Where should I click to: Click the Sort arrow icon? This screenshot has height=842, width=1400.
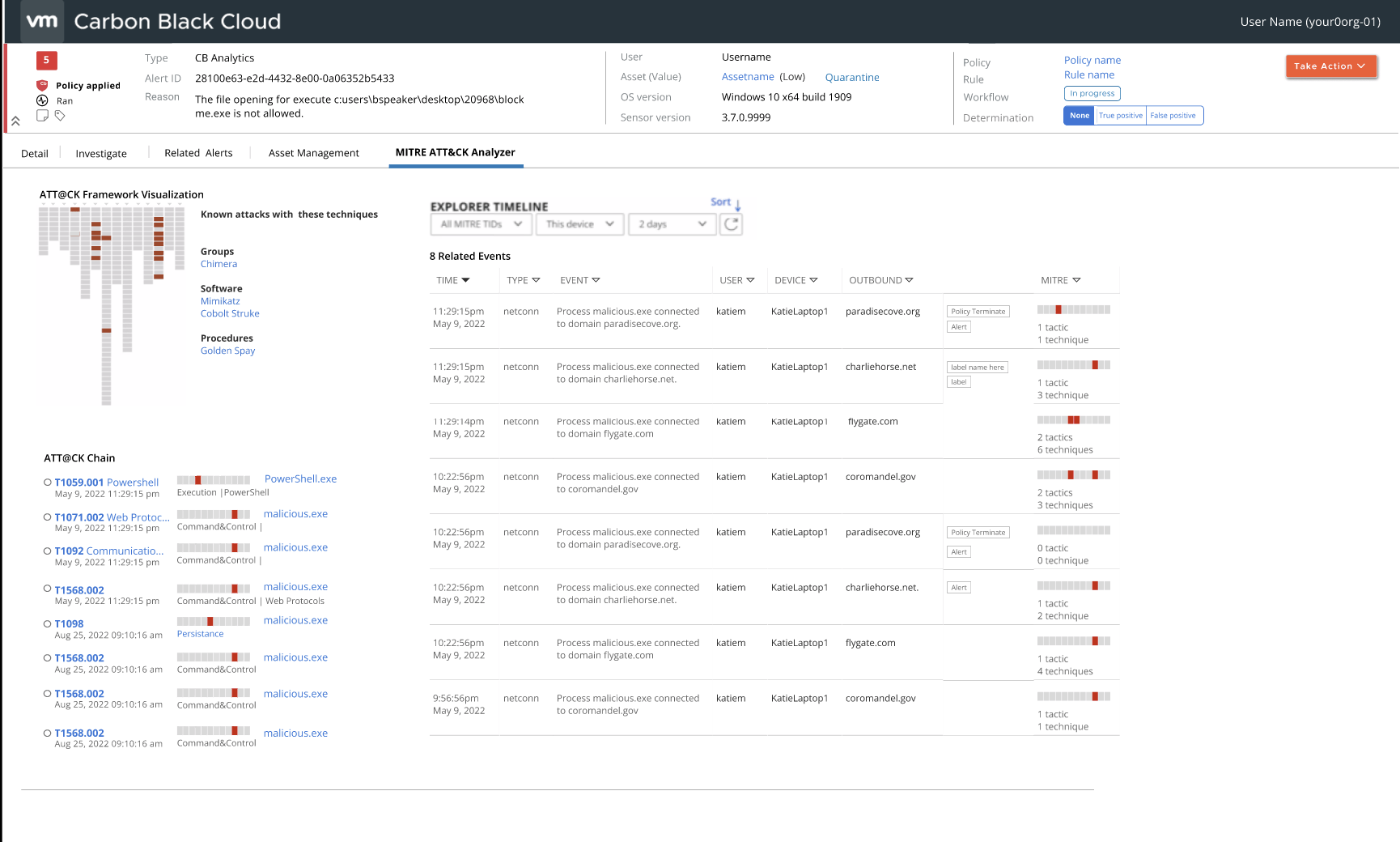click(x=738, y=204)
